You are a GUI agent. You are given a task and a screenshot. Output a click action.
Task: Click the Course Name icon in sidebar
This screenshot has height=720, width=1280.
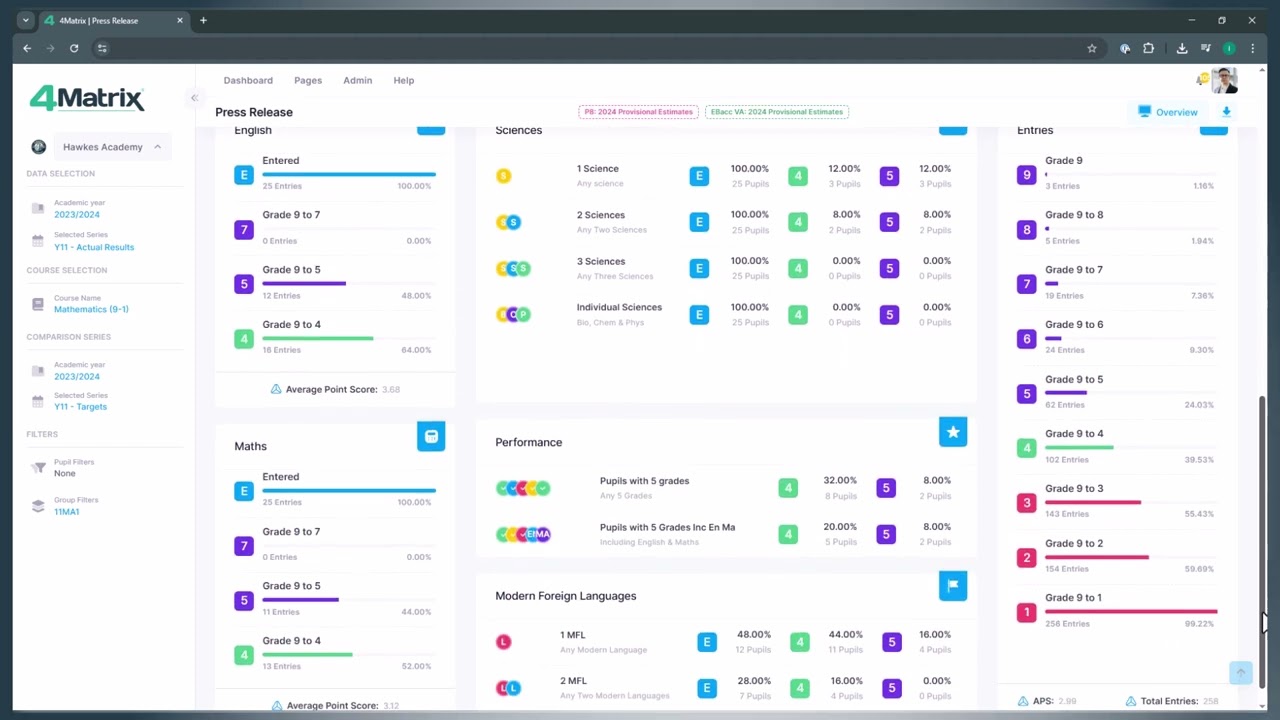(x=38, y=304)
